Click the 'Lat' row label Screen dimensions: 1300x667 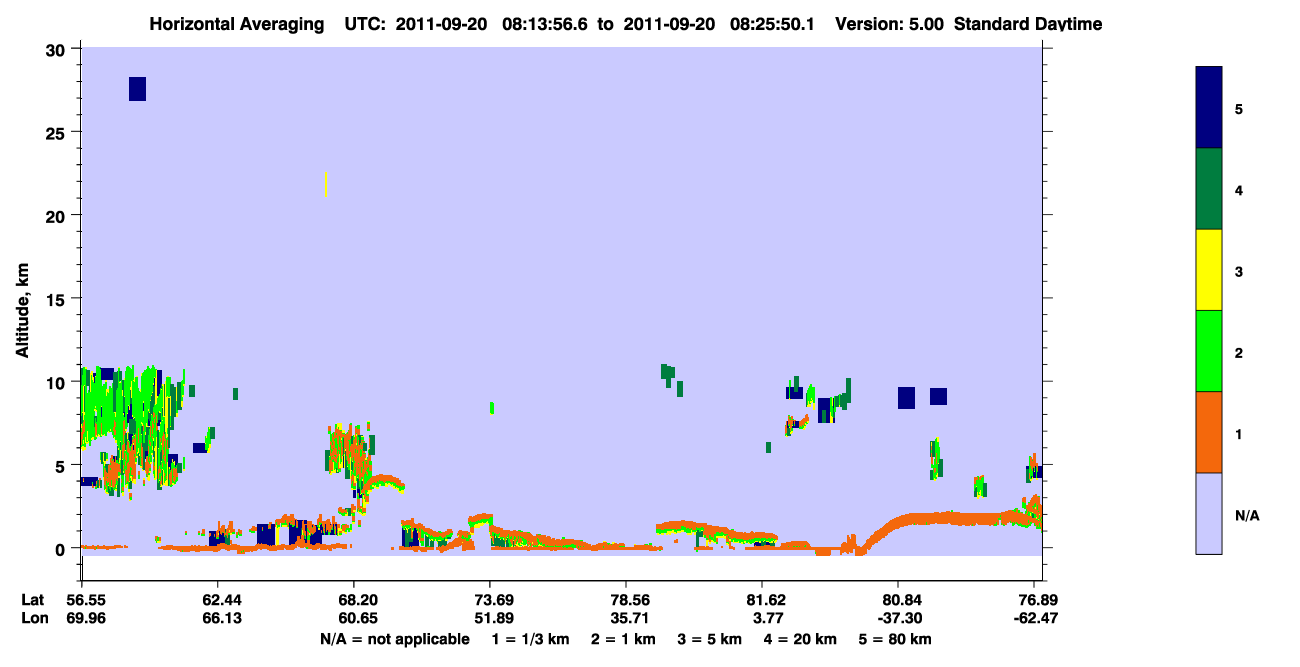(33, 599)
